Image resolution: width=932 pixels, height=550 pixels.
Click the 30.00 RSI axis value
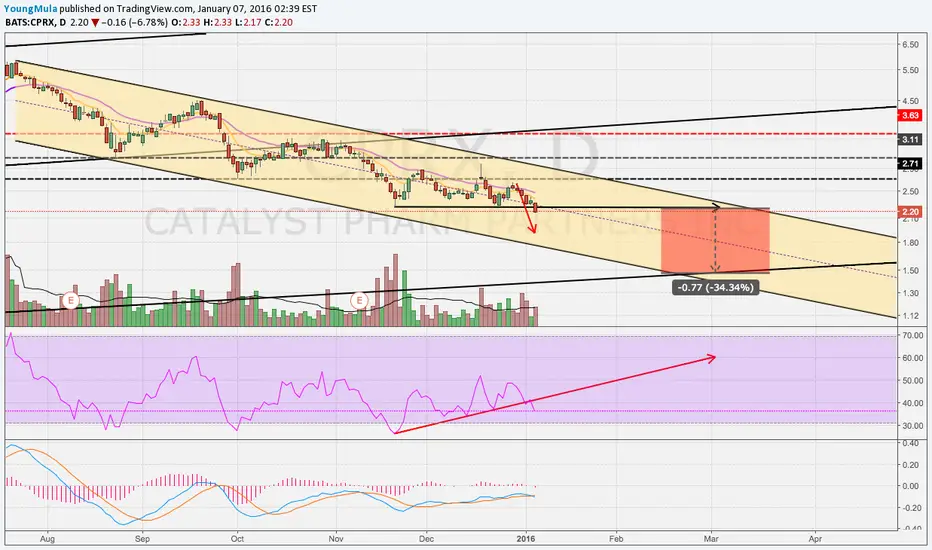[912, 426]
